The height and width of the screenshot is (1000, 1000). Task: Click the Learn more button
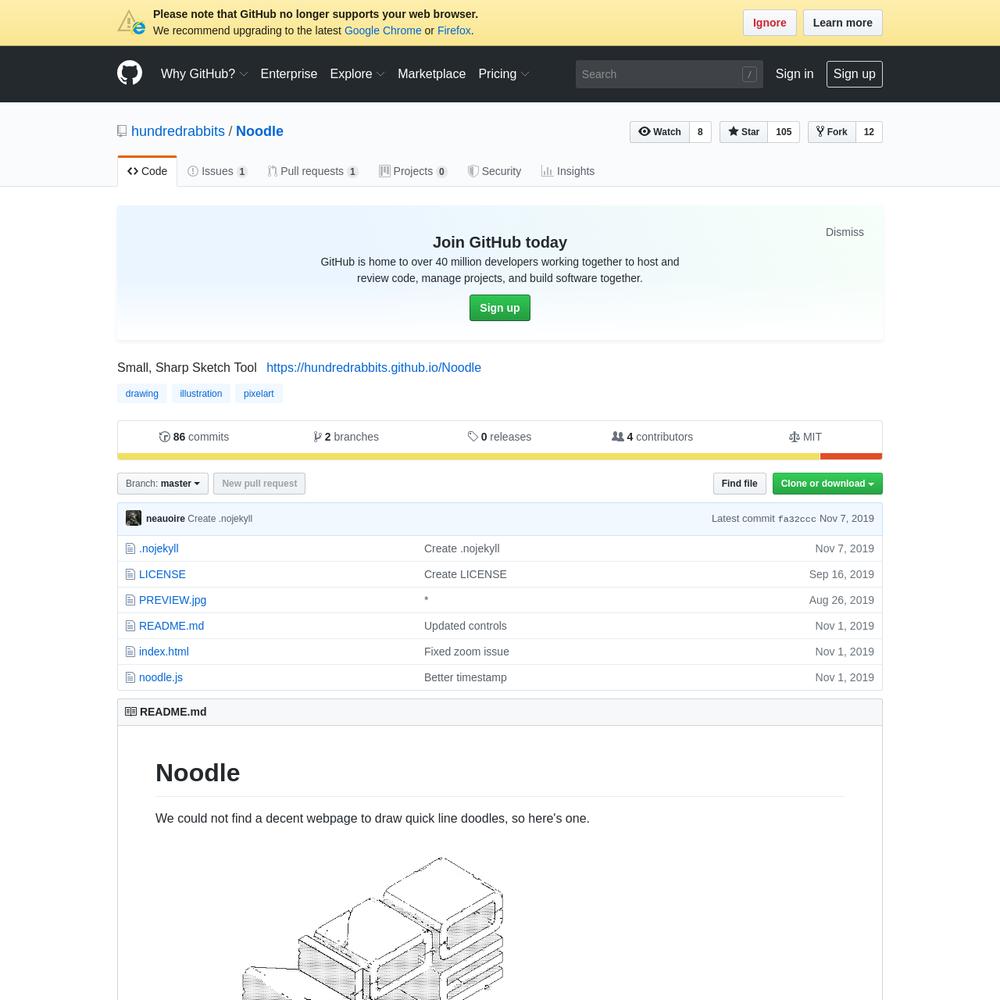click(842, 23)
